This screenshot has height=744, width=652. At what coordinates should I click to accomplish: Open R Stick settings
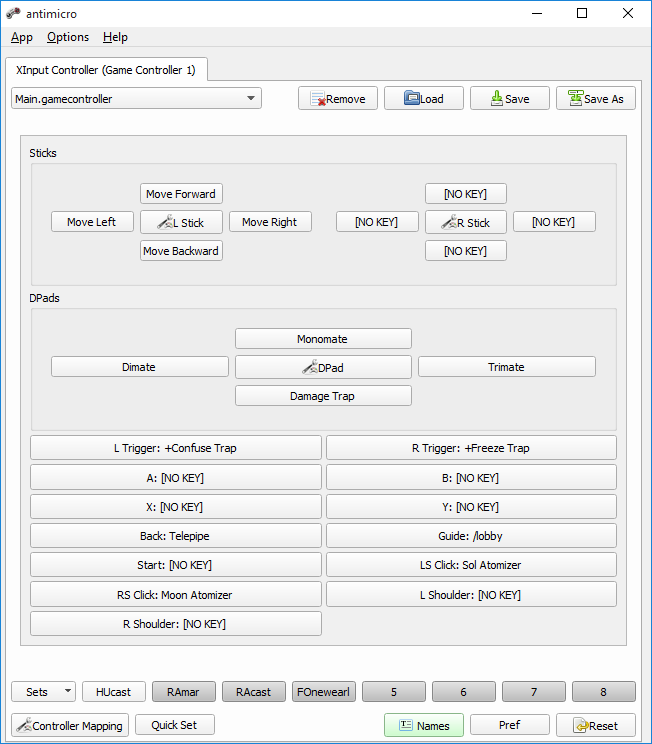[x=466, y=222]
